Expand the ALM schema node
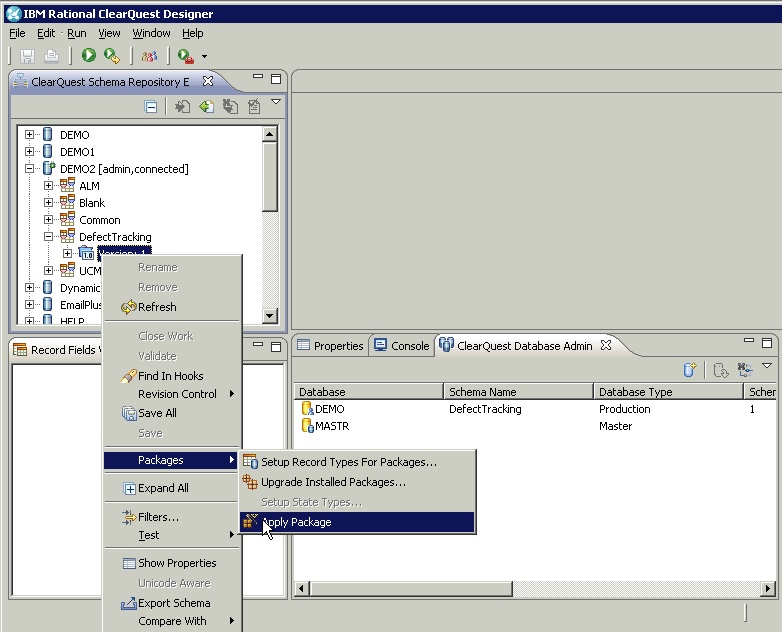The image size is (782, 632). click(x=49, y=186)
